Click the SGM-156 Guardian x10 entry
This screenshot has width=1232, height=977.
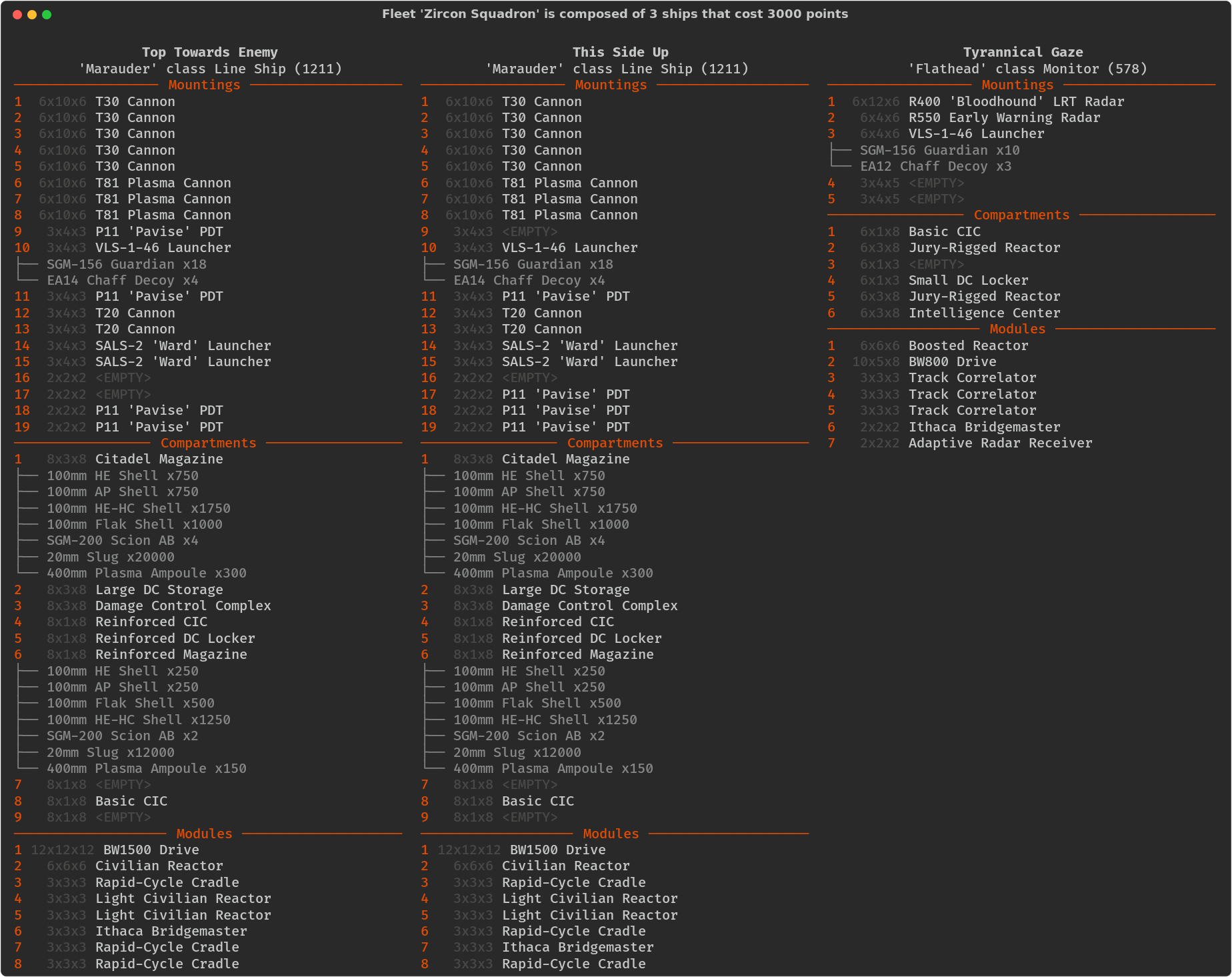pyautogui.click(x=939, y=150)
